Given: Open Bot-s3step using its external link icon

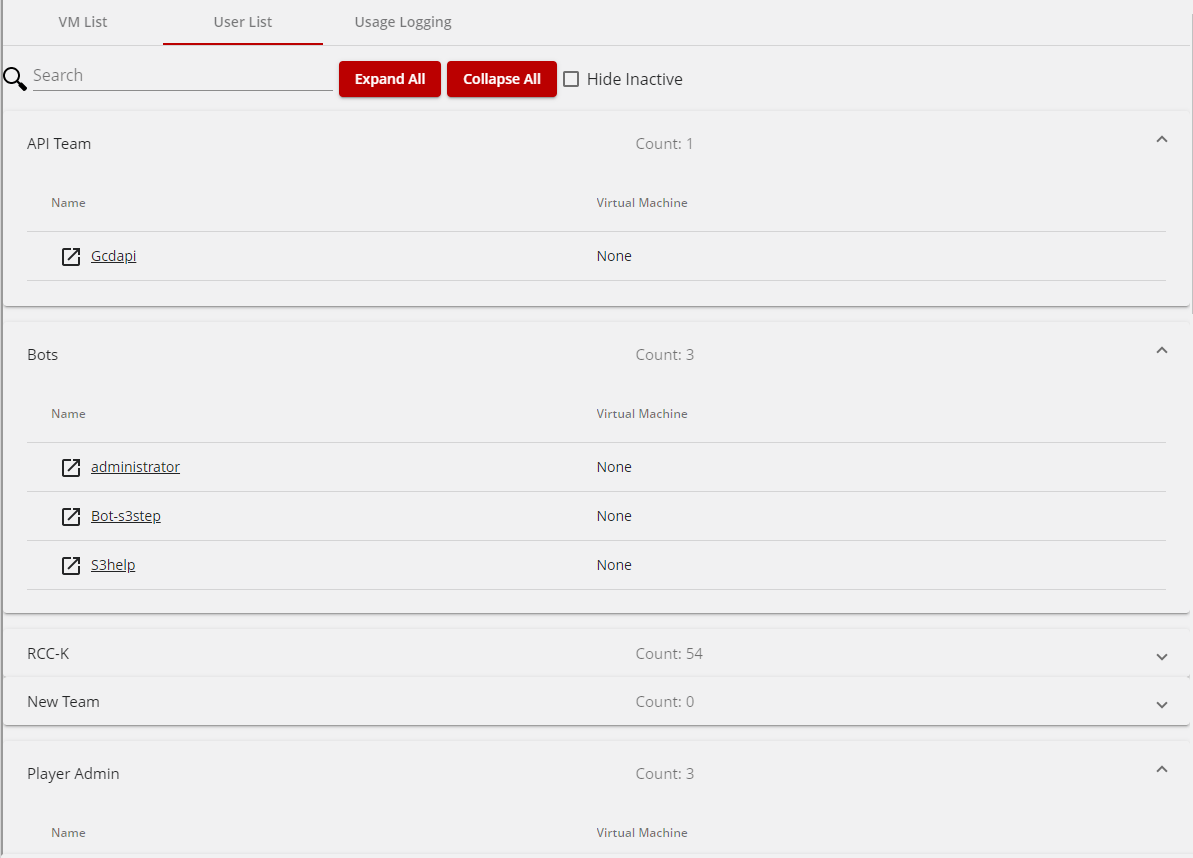Looking at the screenshot, I should [71, 516].
